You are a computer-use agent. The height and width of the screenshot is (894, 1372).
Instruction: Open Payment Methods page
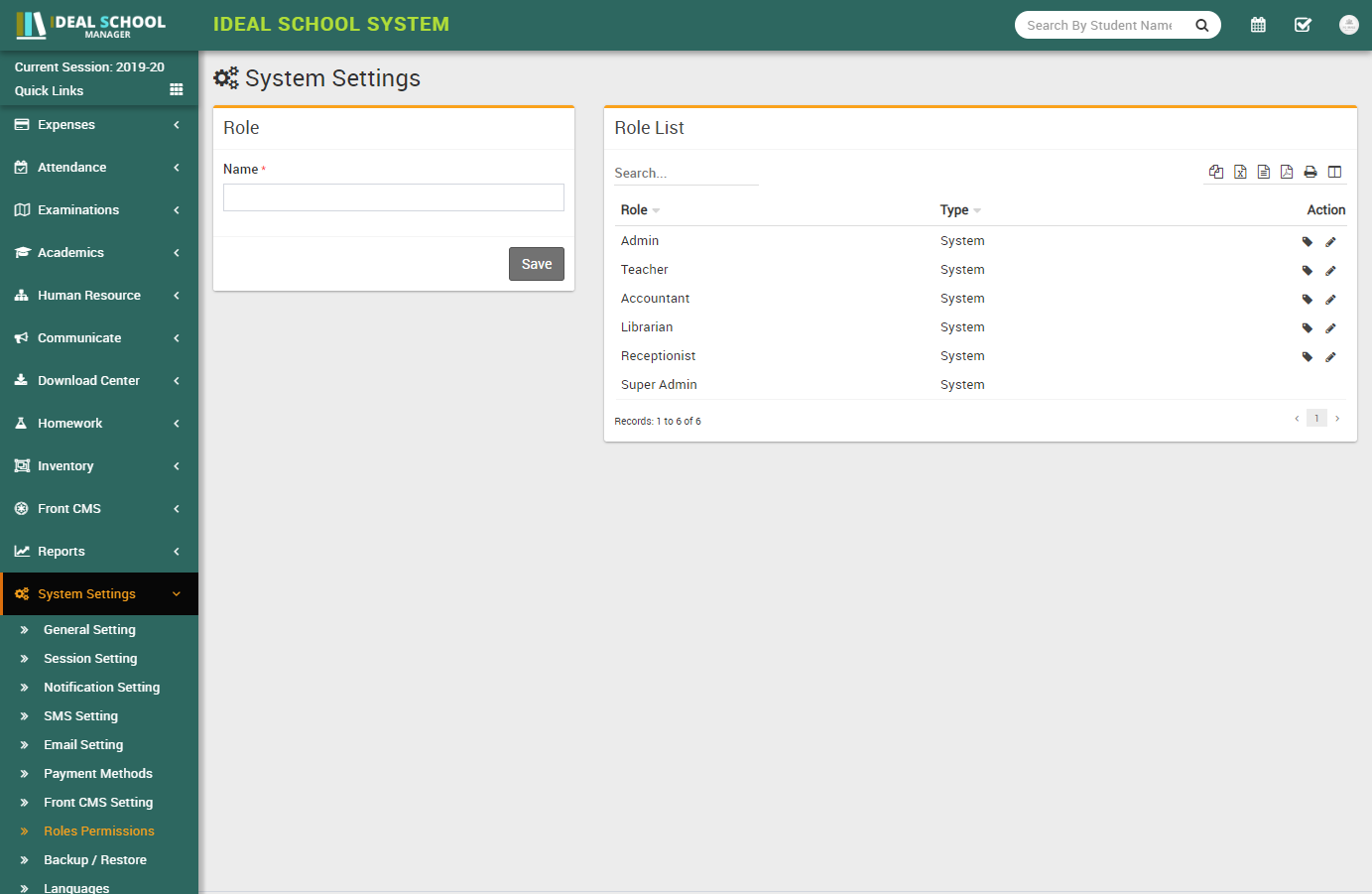click(x=98, y=773)
